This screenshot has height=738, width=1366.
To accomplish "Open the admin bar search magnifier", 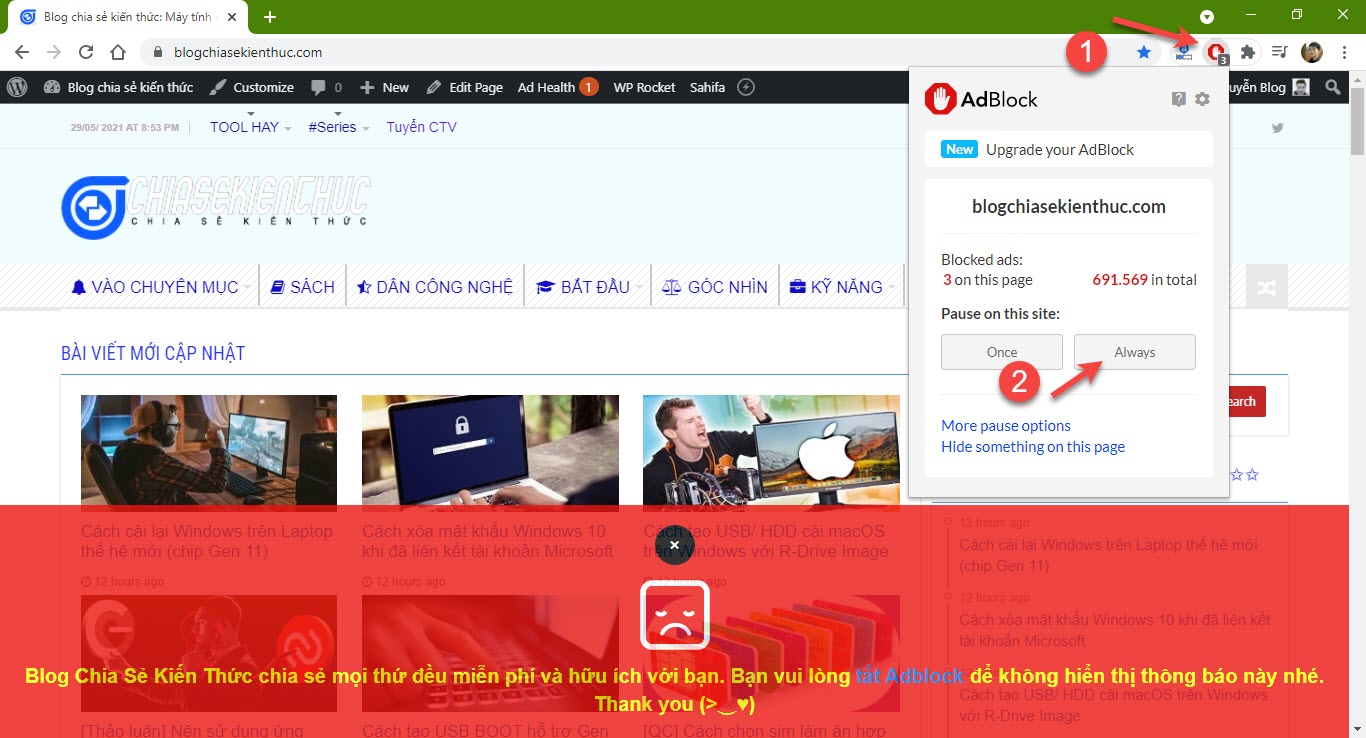I will pos(1332,87).
